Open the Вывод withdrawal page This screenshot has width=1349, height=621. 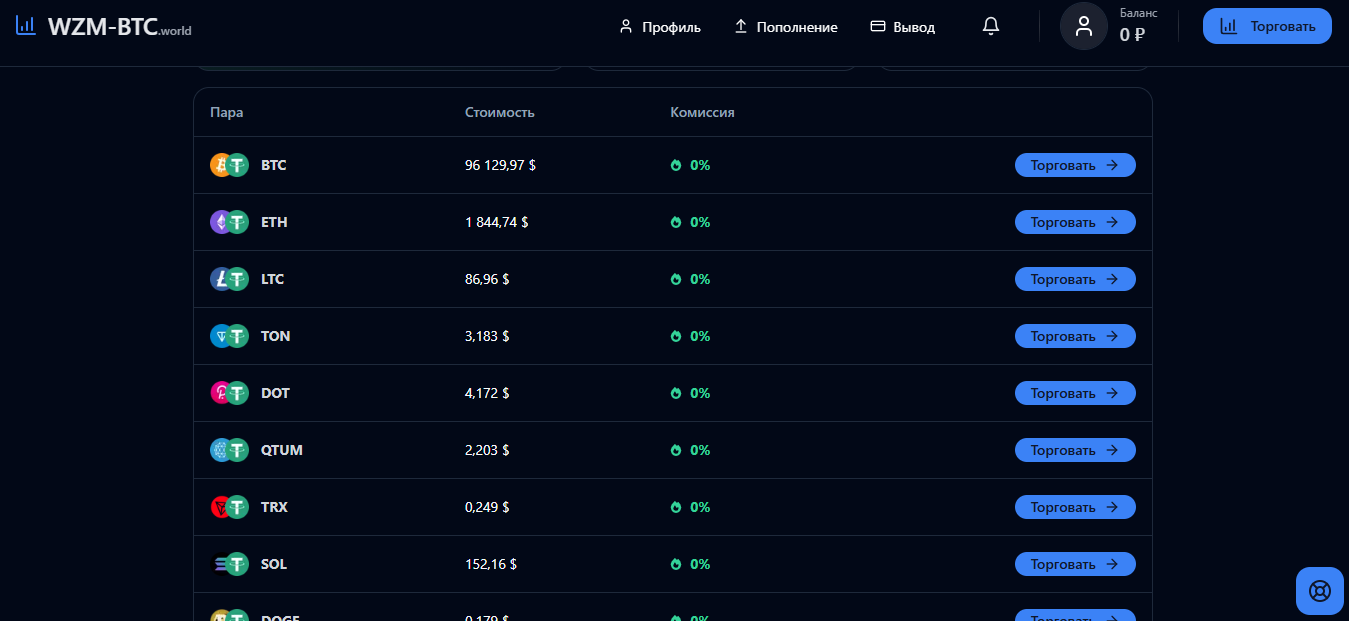click(x=903, y=27)
